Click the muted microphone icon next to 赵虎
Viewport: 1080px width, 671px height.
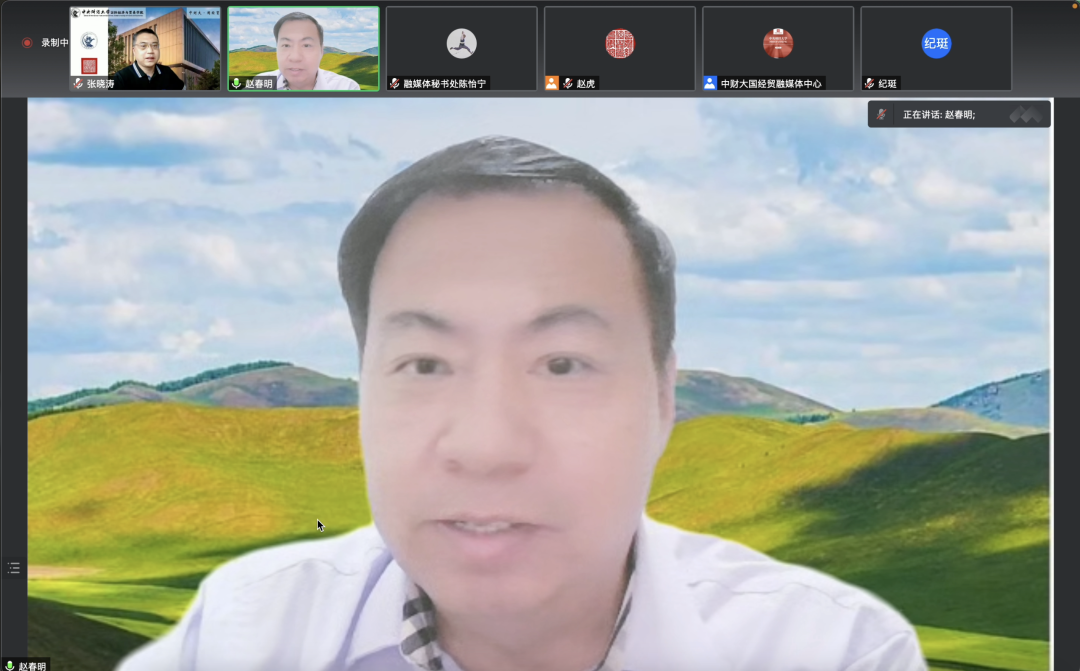pos(568,84)
